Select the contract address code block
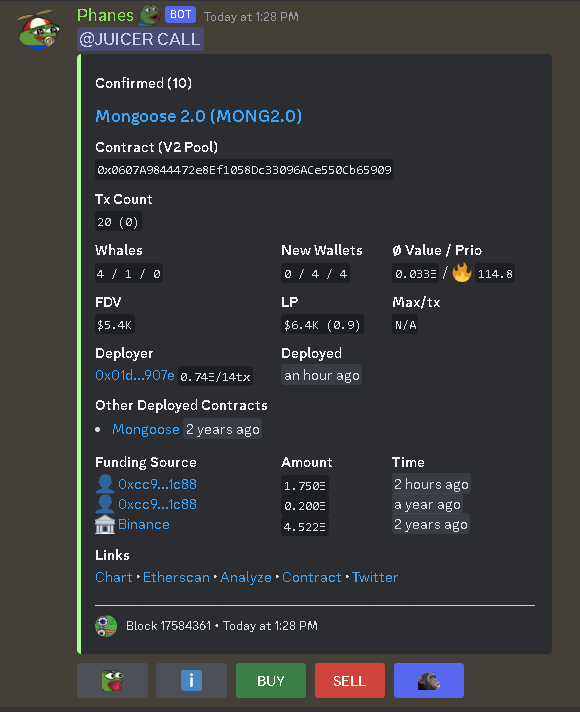 pyautogui.click(x=244, y=170)
